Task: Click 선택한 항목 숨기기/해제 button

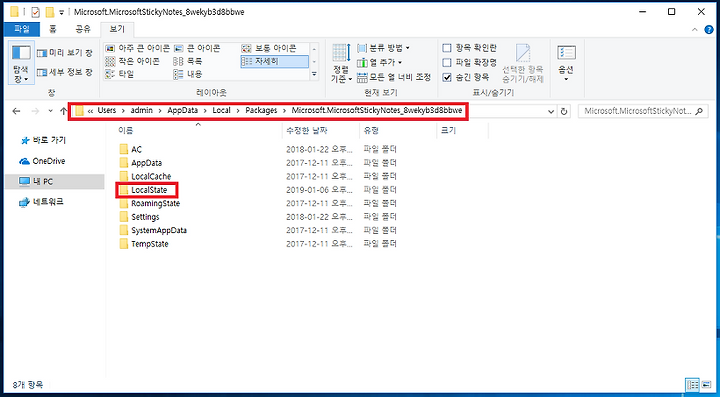Action: pyautogui.click(x=523, y=63)
